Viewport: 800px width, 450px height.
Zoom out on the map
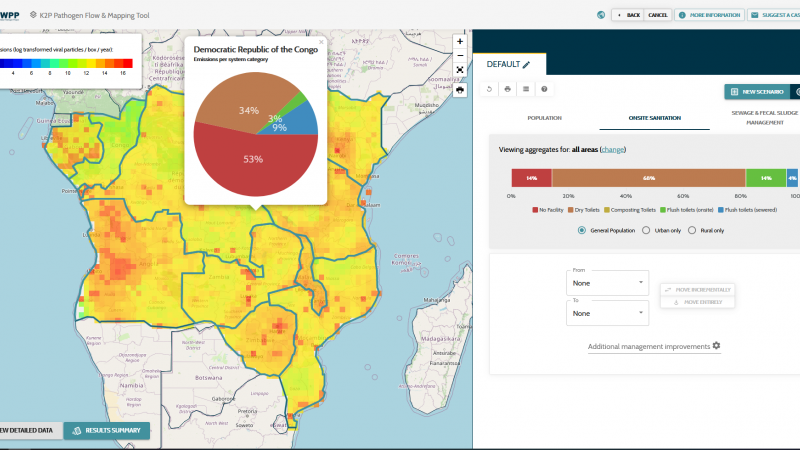[460, 56]
